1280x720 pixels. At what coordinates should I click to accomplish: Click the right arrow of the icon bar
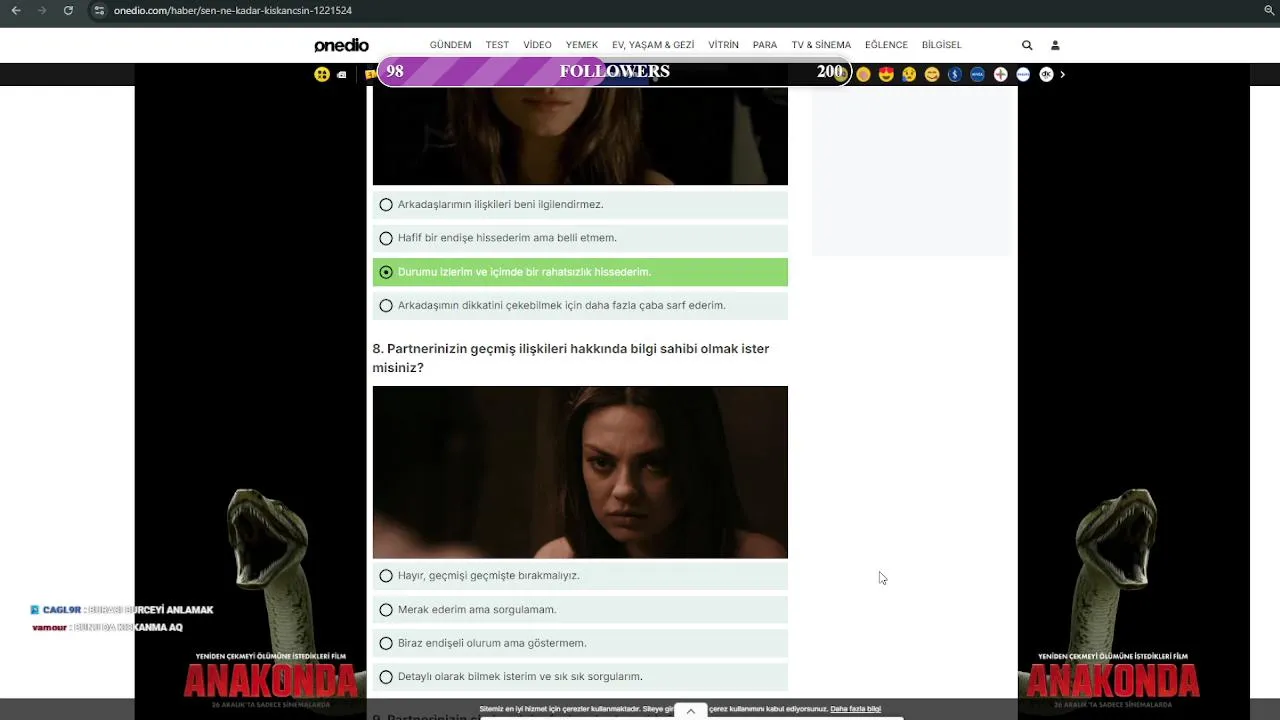pos(1062,74)
